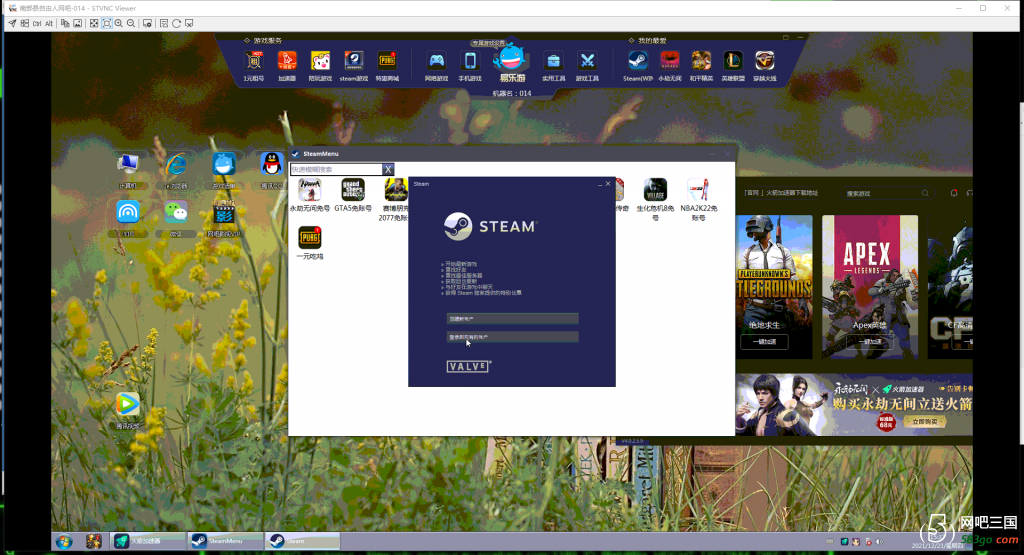Close the Steam login dialog

[608, 184]
